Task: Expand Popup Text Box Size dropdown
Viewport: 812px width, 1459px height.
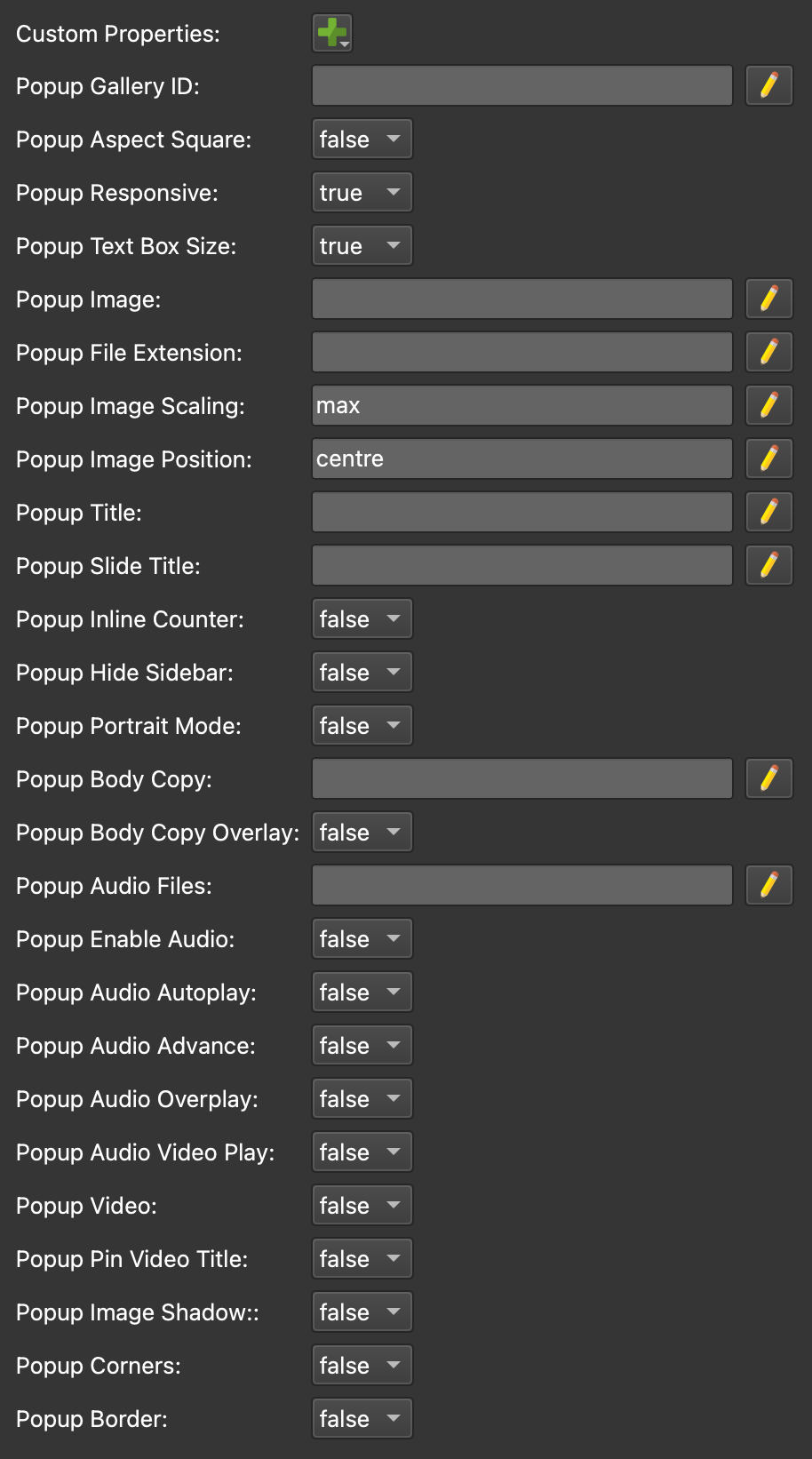Action: (362, 246)
